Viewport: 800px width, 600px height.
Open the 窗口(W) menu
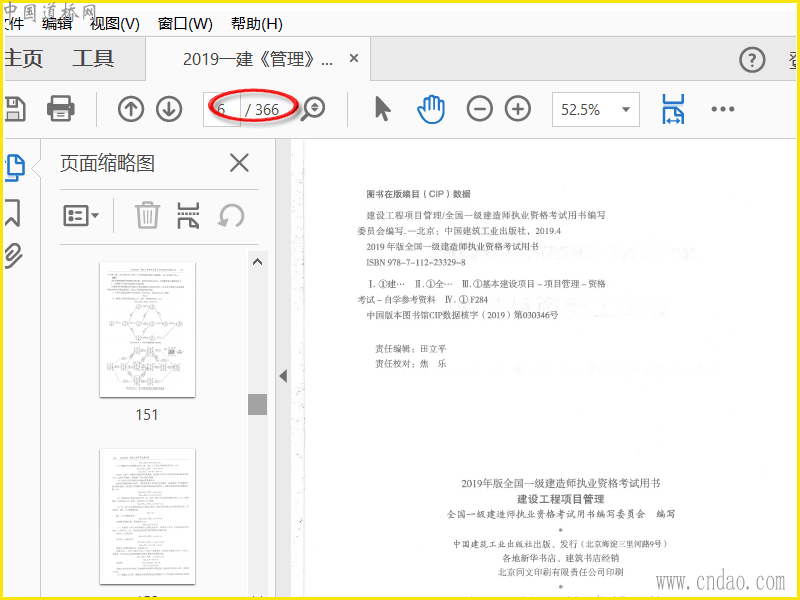[x=185, y=23]
